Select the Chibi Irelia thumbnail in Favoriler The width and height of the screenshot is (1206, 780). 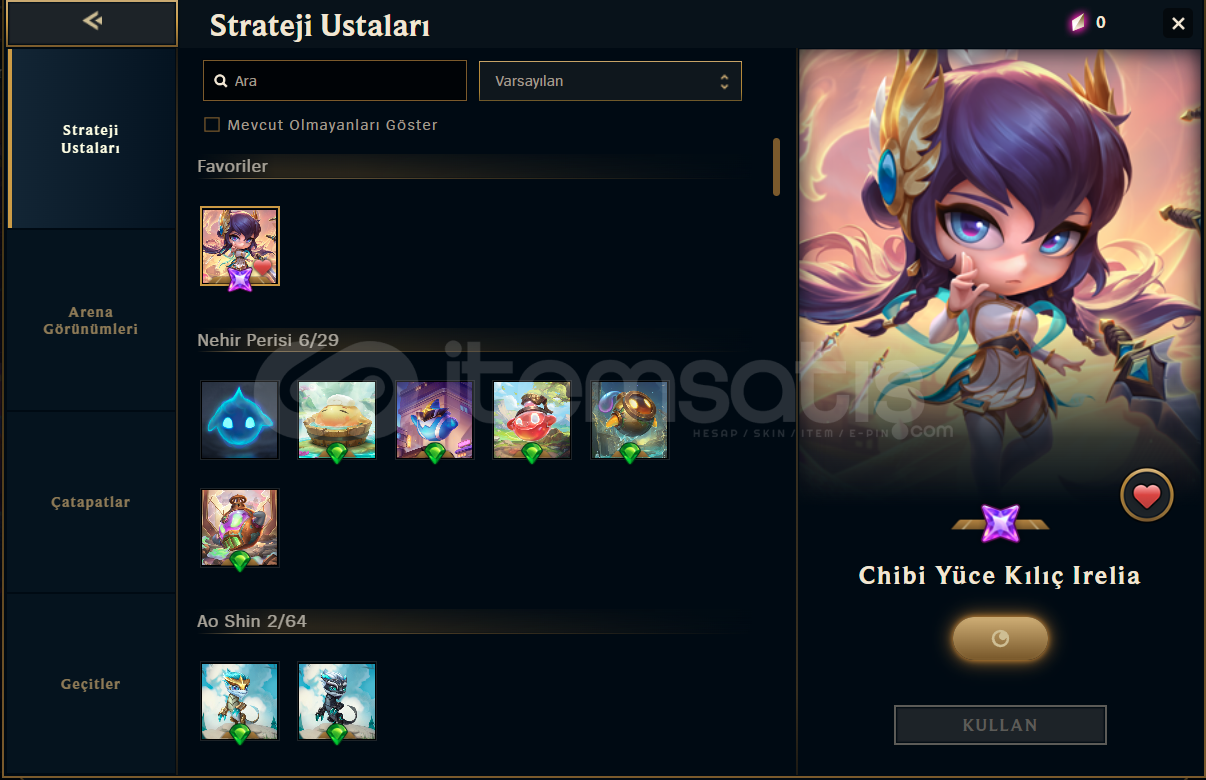(240, 246)
